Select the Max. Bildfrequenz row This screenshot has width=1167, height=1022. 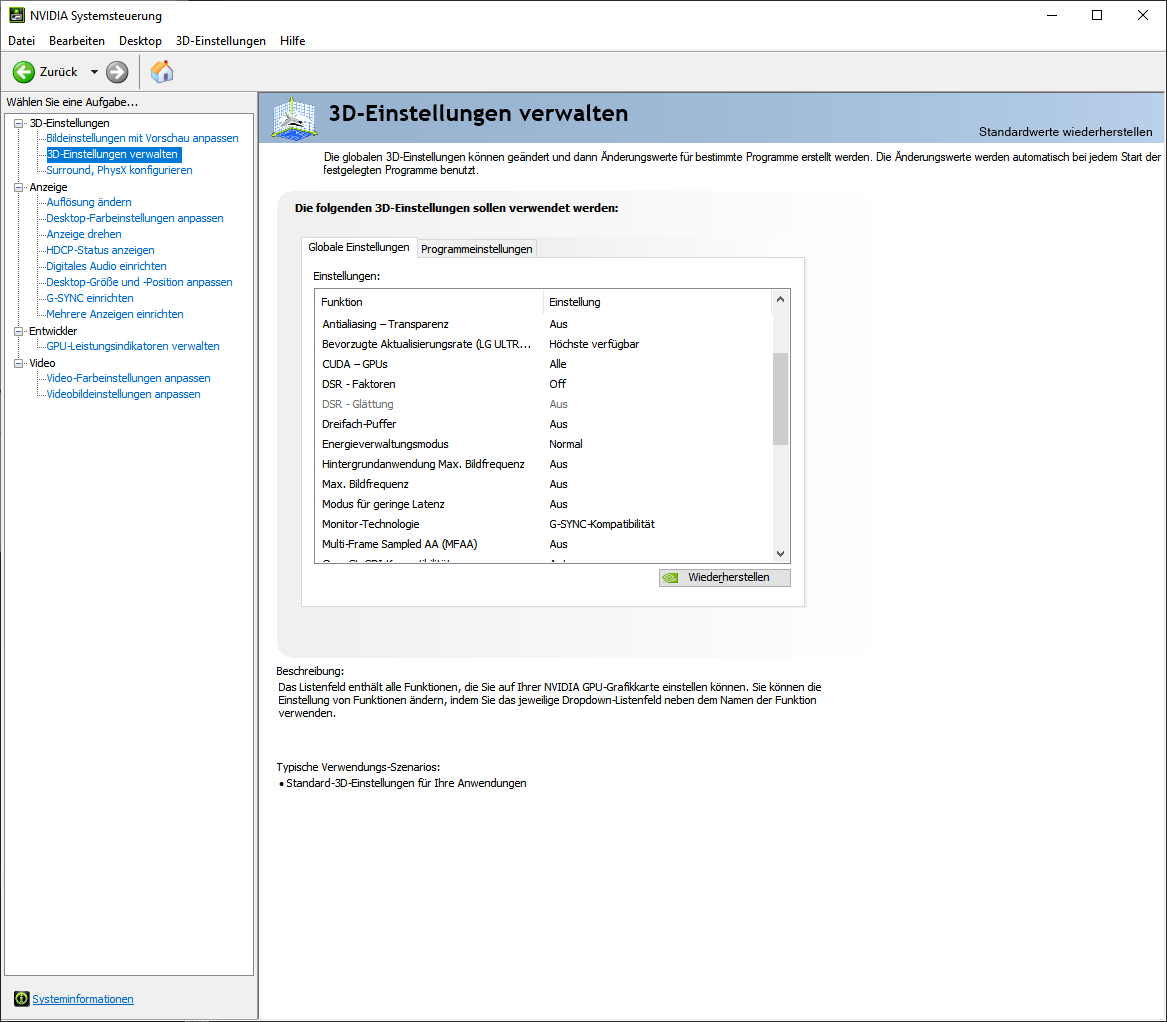[544, 485]
